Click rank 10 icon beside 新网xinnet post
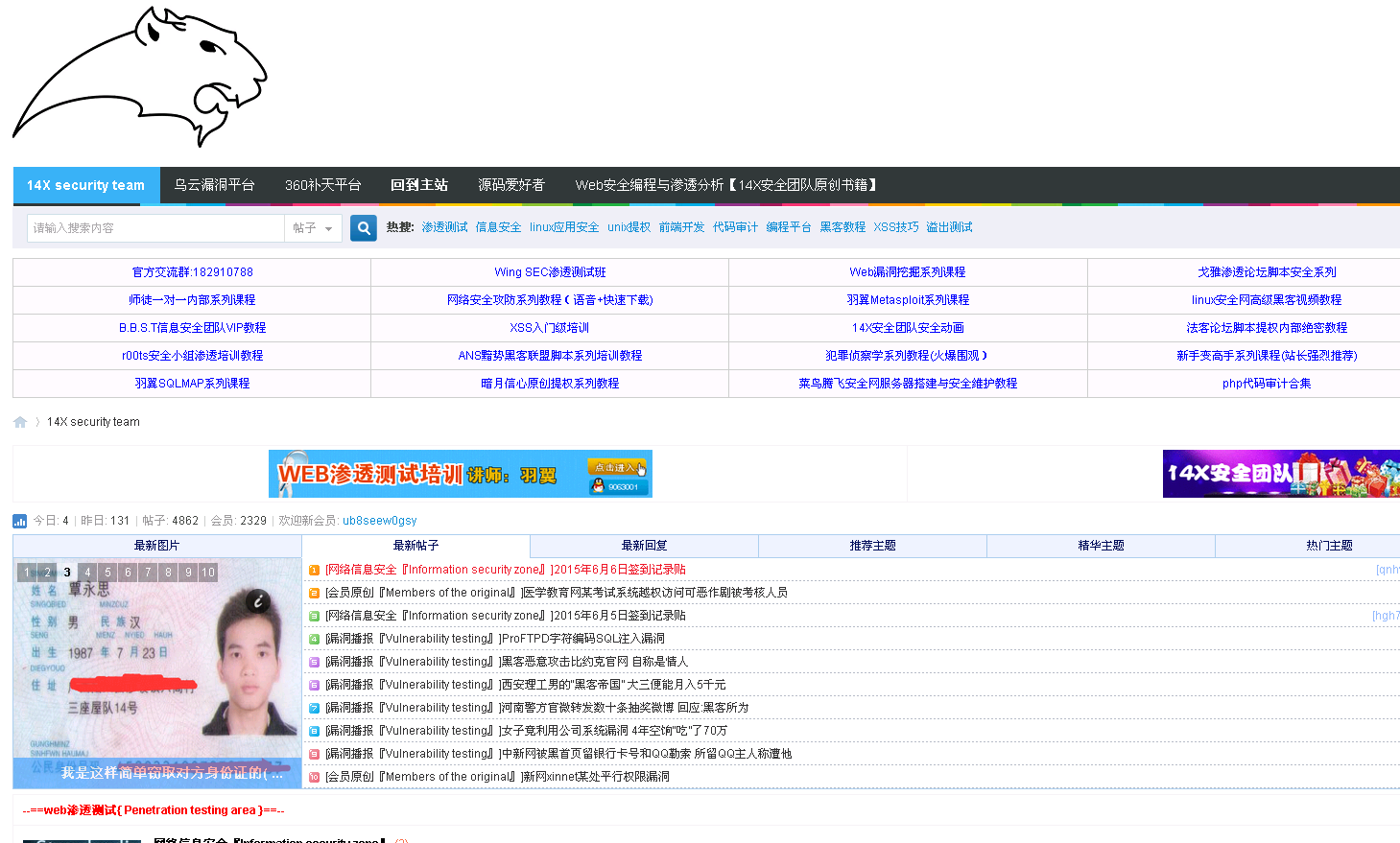The height and width of the screenshot is (843, 1400). (x=314, y=777)
